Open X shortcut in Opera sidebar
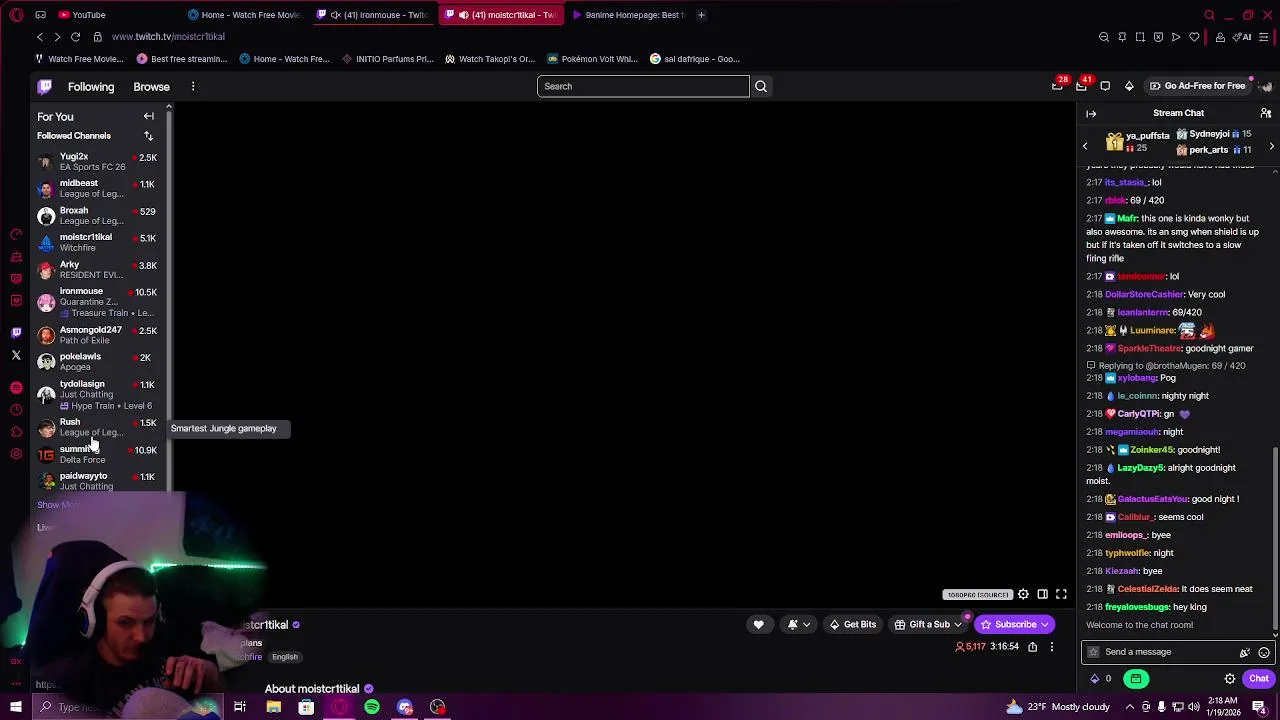1280x720 pixels. pyautogui.click(x=16, y=355)
